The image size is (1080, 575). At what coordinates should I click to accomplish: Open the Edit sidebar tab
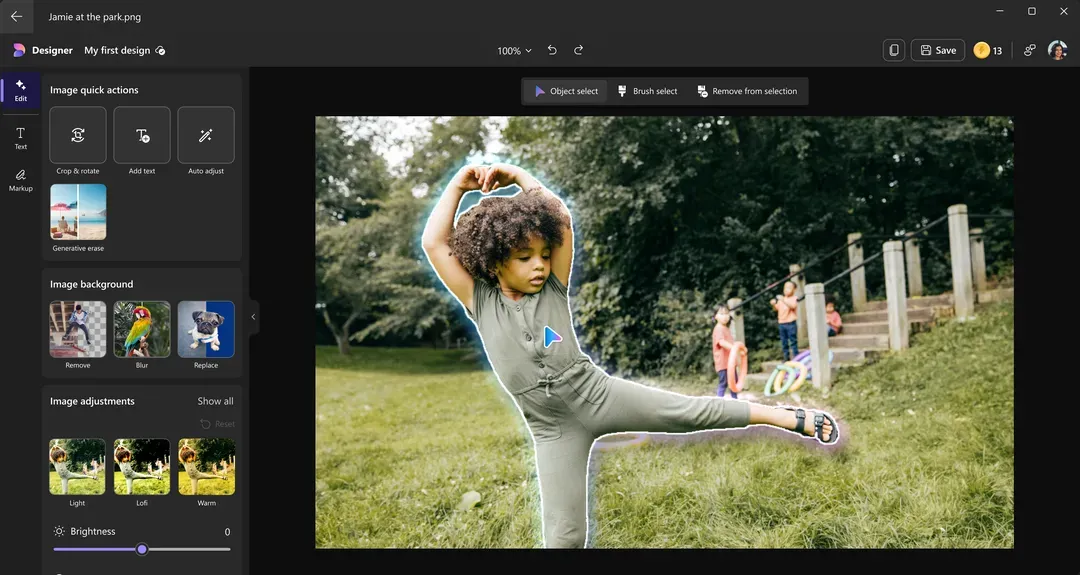[x=21, y=90]
